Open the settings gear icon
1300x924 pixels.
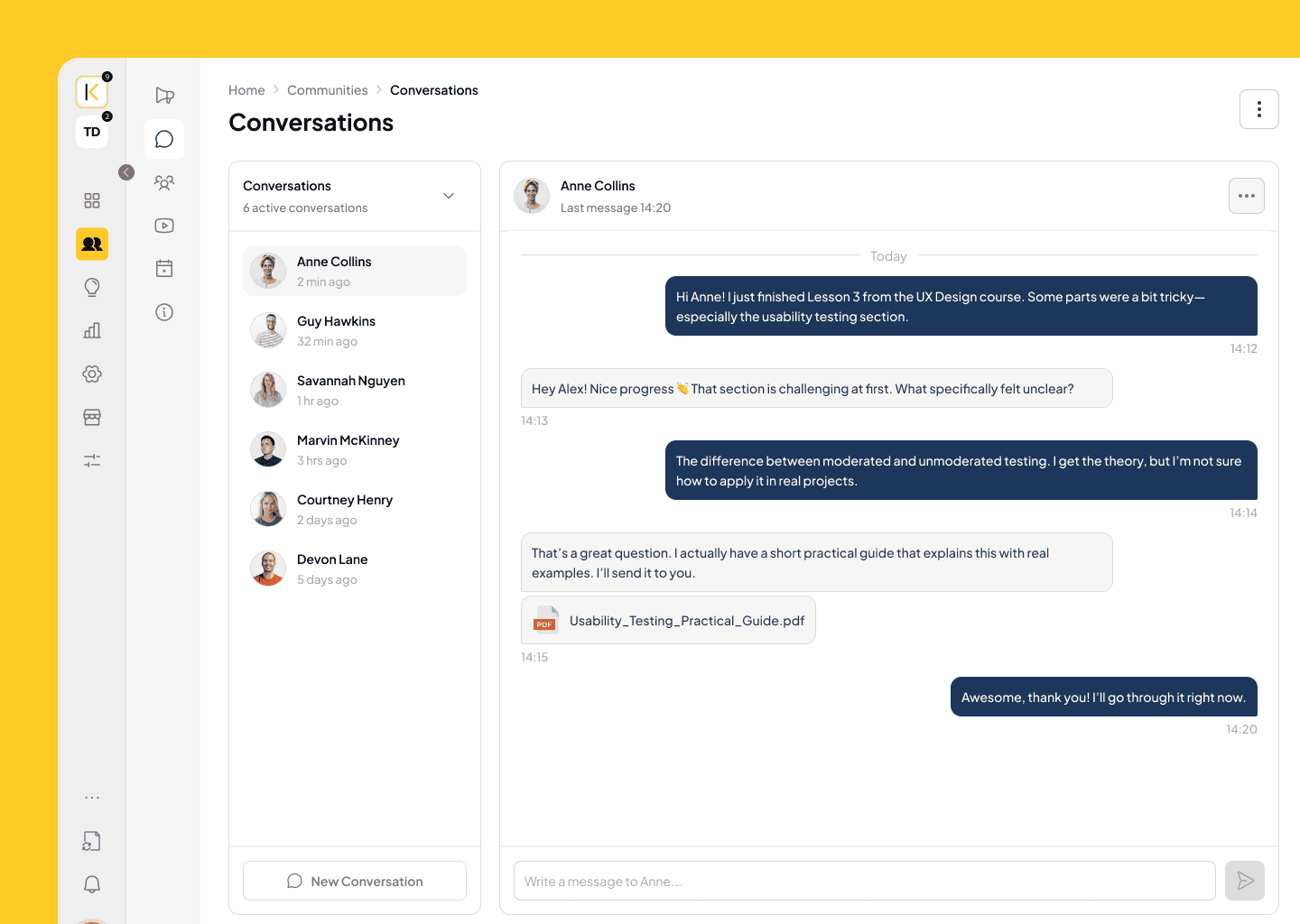click(x=92, y=374)
